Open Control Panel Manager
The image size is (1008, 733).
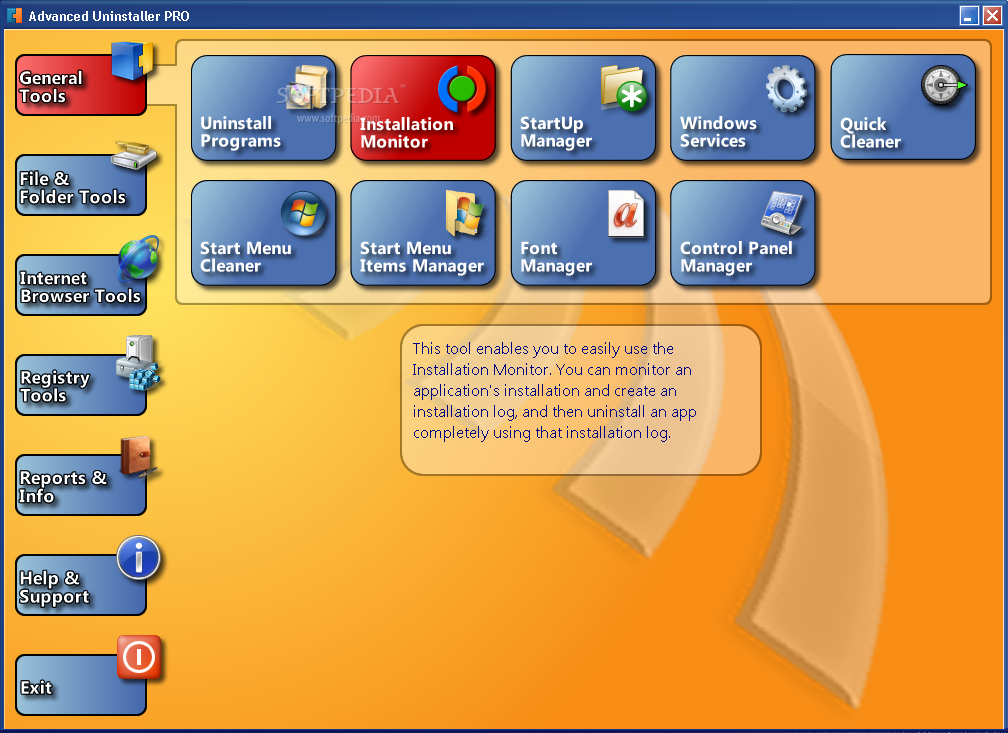pos(742,233)
